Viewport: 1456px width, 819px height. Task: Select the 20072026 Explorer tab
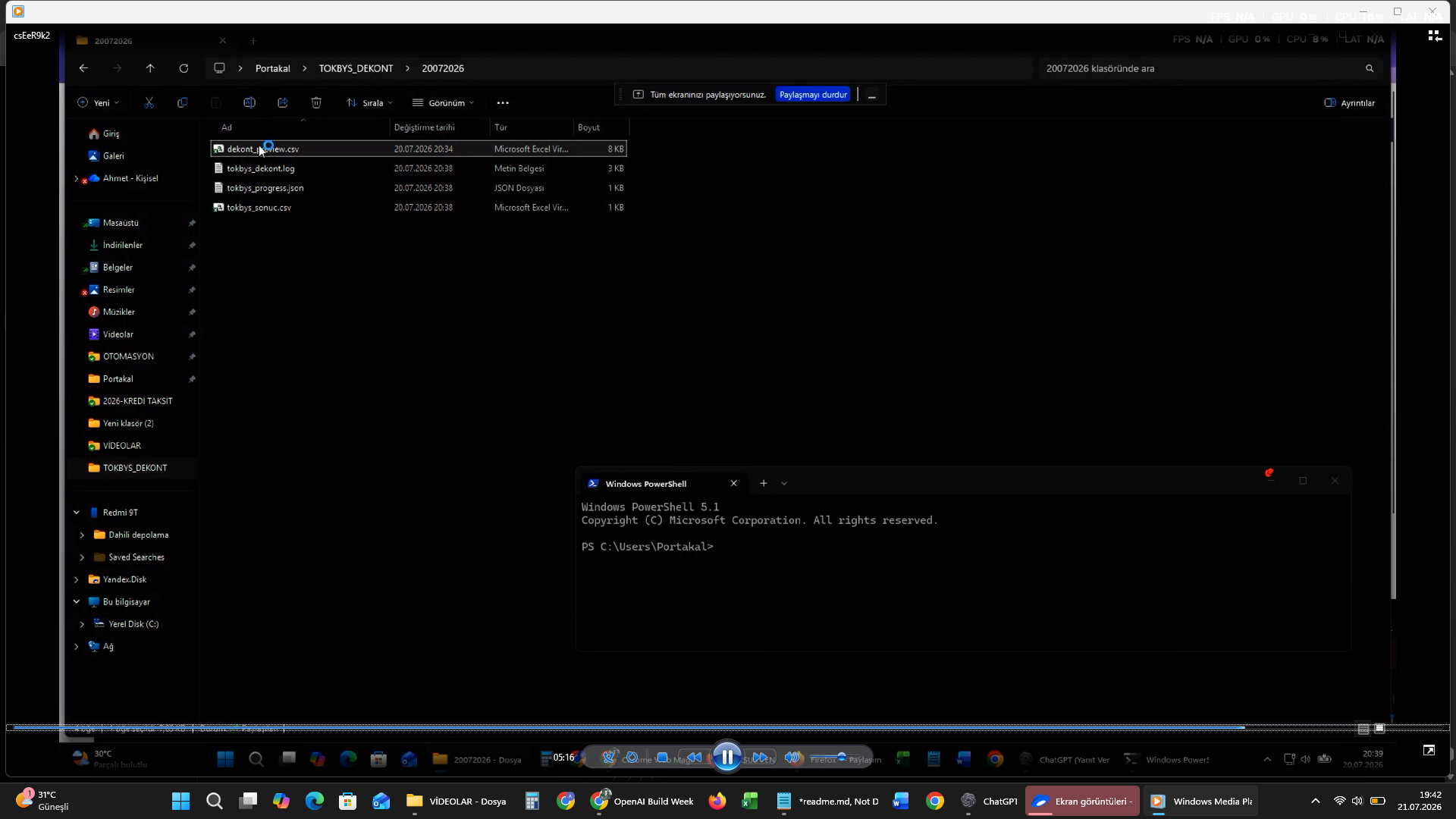(152, 41)
